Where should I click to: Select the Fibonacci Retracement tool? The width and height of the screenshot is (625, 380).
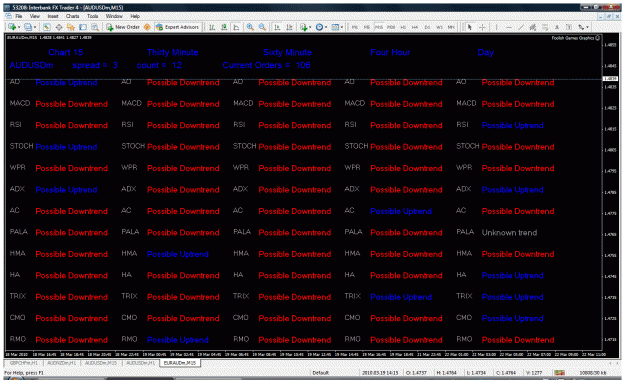click(x=545, y=27)
